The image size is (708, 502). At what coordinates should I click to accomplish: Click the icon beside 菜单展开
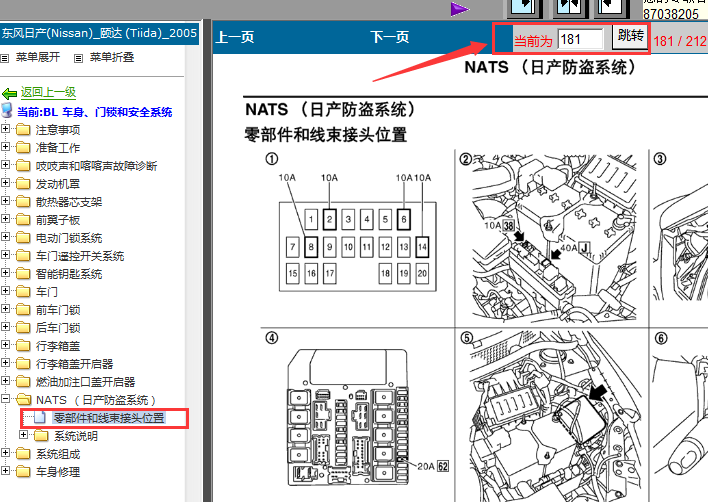[x=5, y=58]
